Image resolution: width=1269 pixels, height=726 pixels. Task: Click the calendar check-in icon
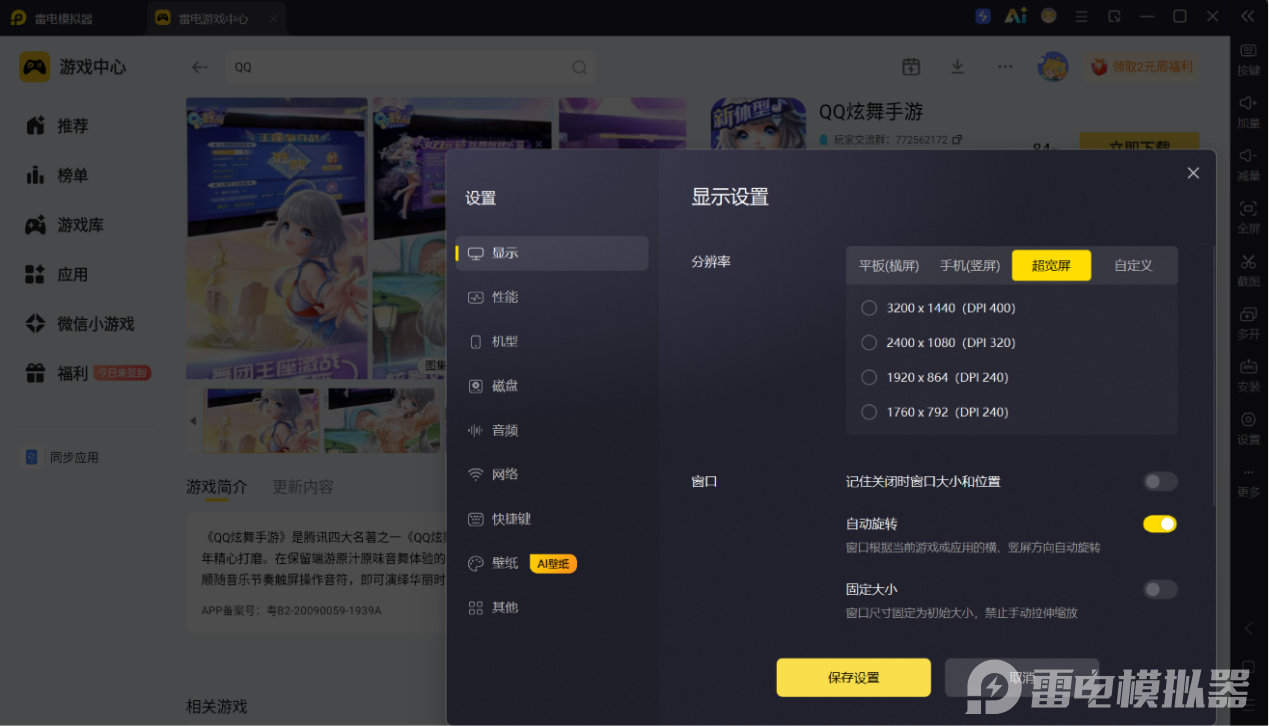[911, 67]
